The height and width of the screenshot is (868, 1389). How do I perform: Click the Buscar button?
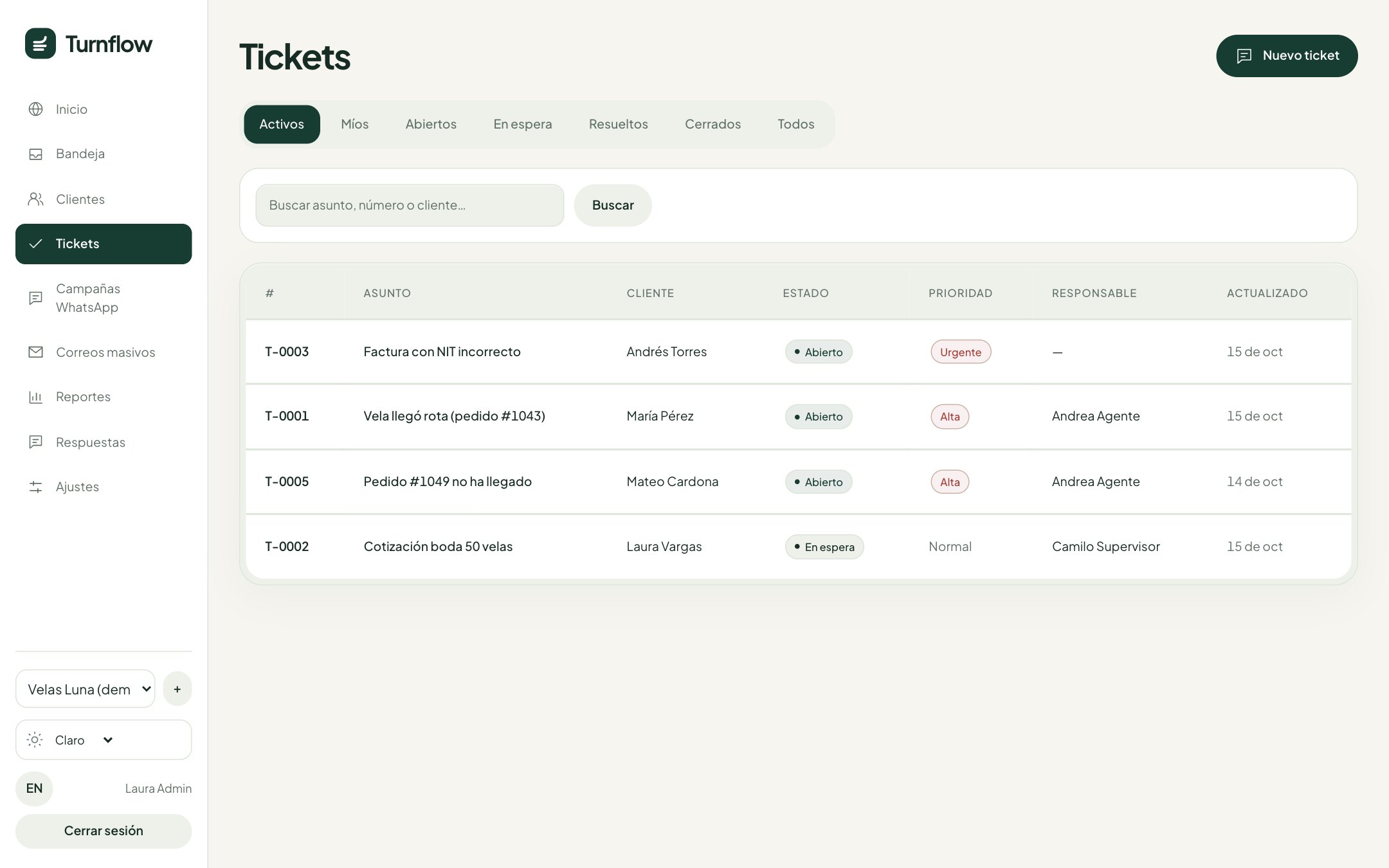[x=613, y=205]
